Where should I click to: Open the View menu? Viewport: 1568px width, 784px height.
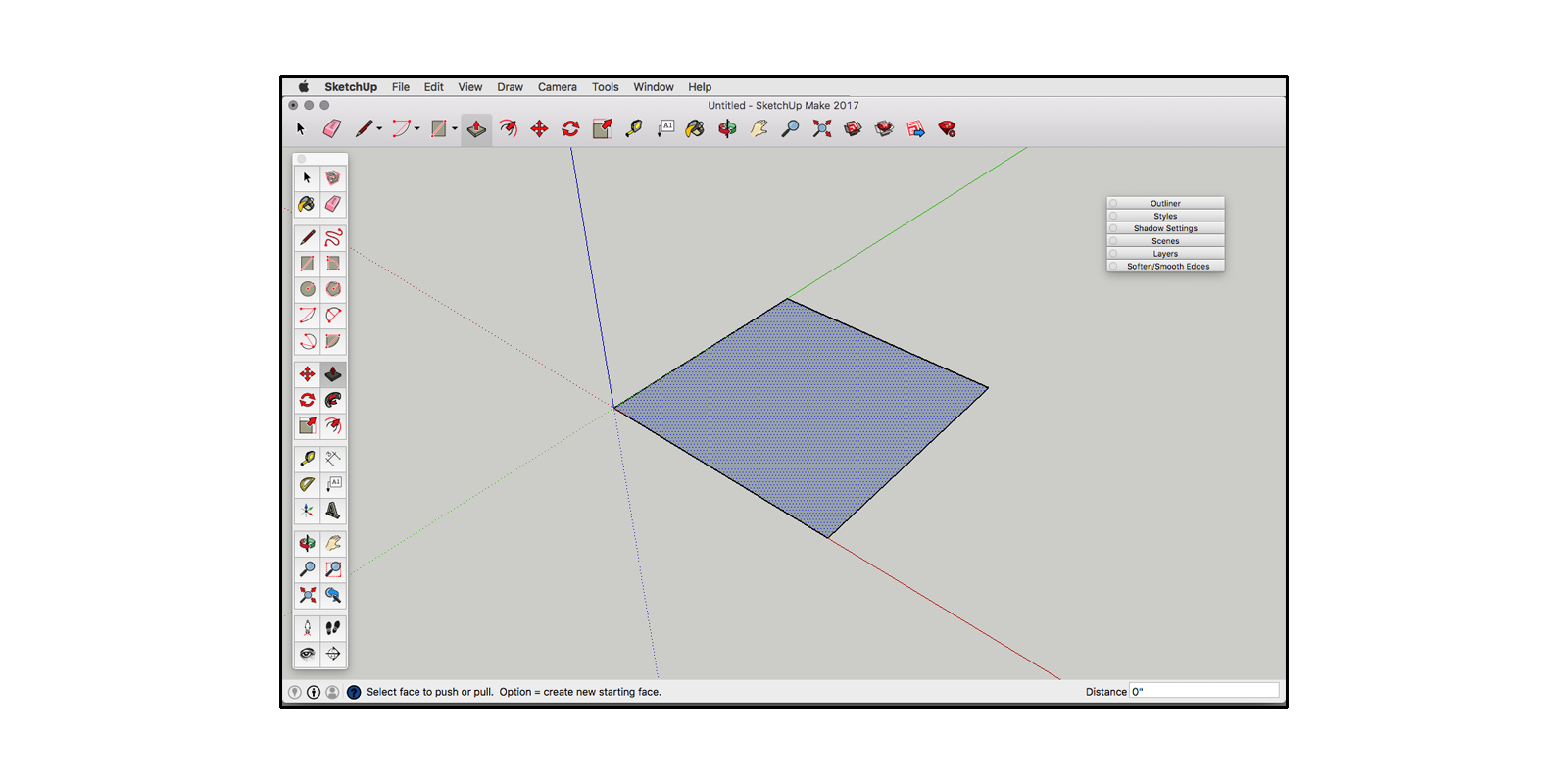(470, 87)
